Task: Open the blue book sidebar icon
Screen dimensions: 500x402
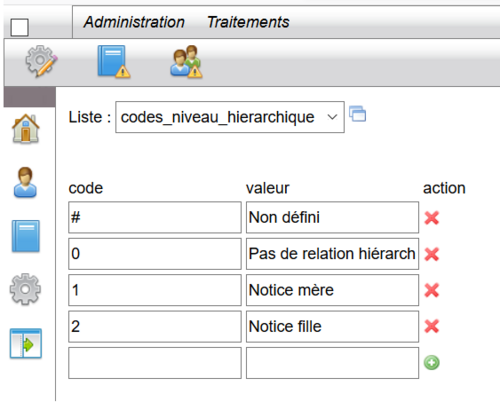Action: 26,236
